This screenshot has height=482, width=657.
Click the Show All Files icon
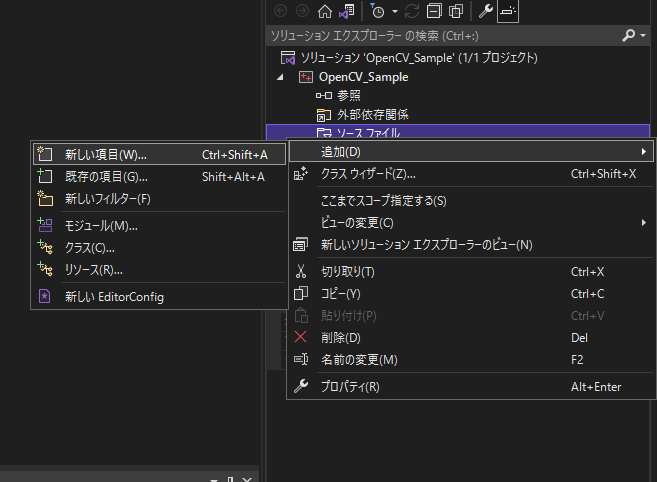(x=456, y=11)
